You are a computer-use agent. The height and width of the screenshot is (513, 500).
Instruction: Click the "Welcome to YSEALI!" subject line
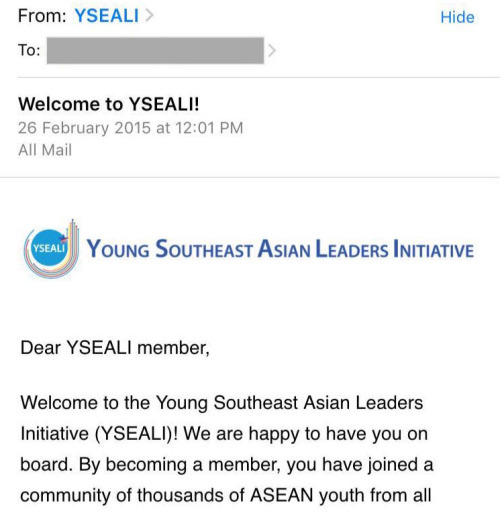(x=109, y=104)
